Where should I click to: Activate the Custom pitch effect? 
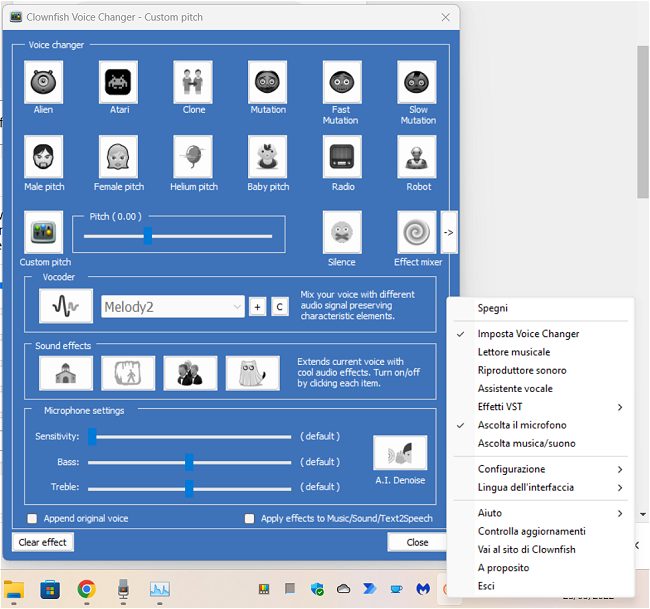(x=44, y=232)
